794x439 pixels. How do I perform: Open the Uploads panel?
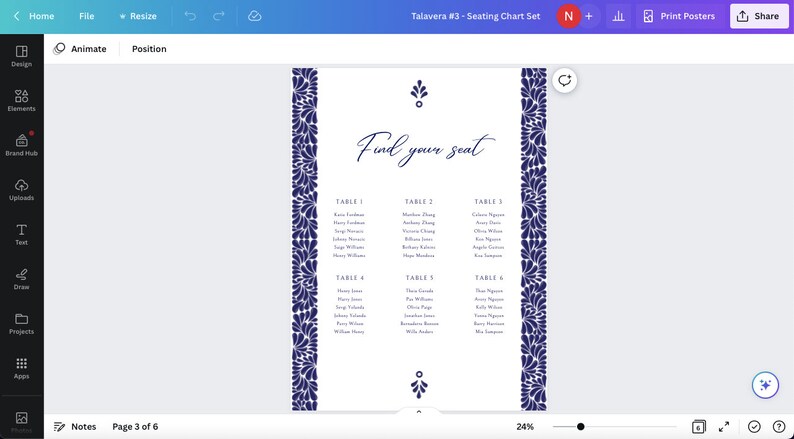[21, 190]
